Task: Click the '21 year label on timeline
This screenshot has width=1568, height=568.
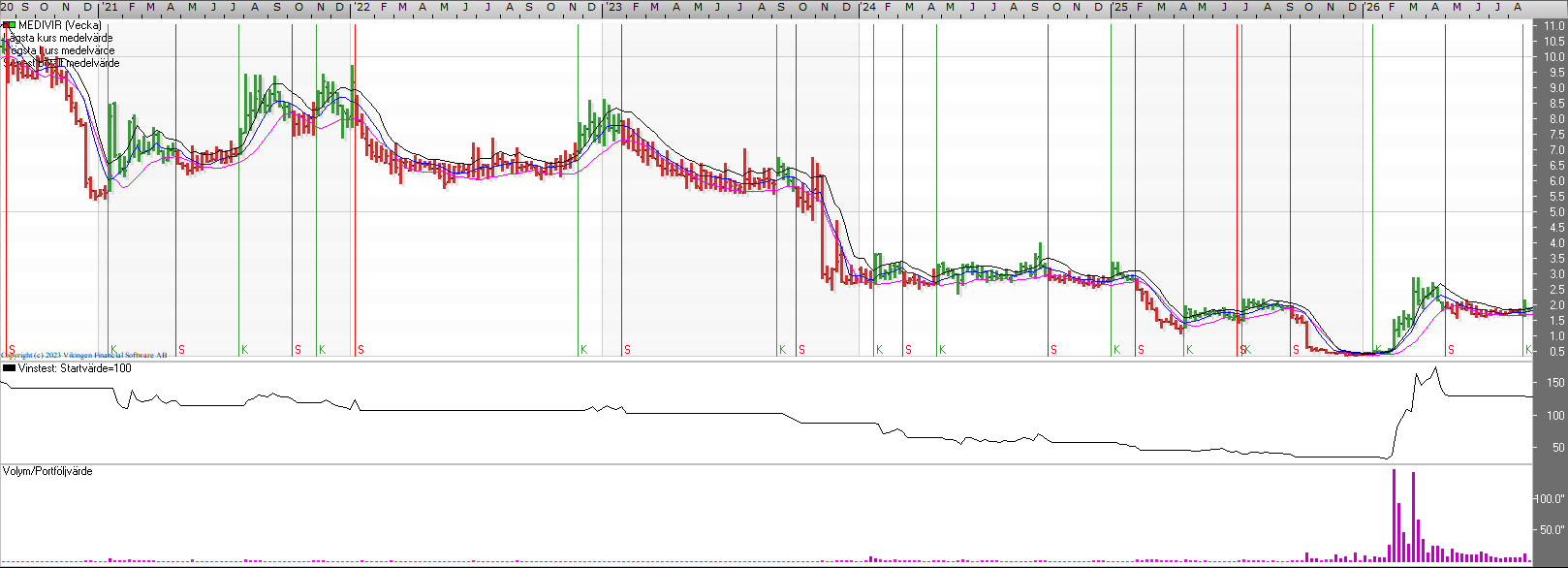Action: coord(110,7)
